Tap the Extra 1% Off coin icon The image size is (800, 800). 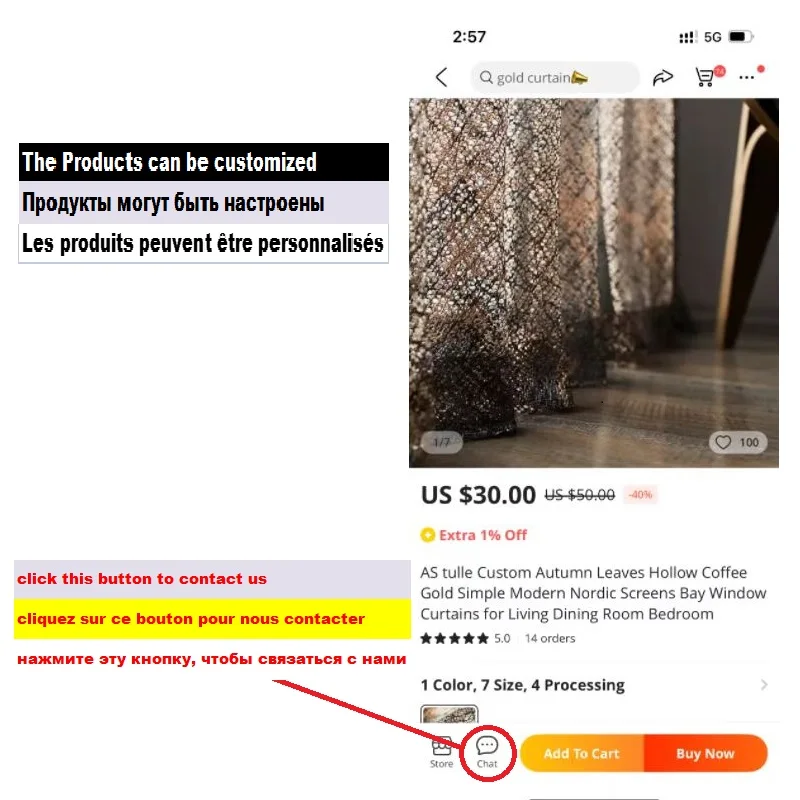coord(428,535)
